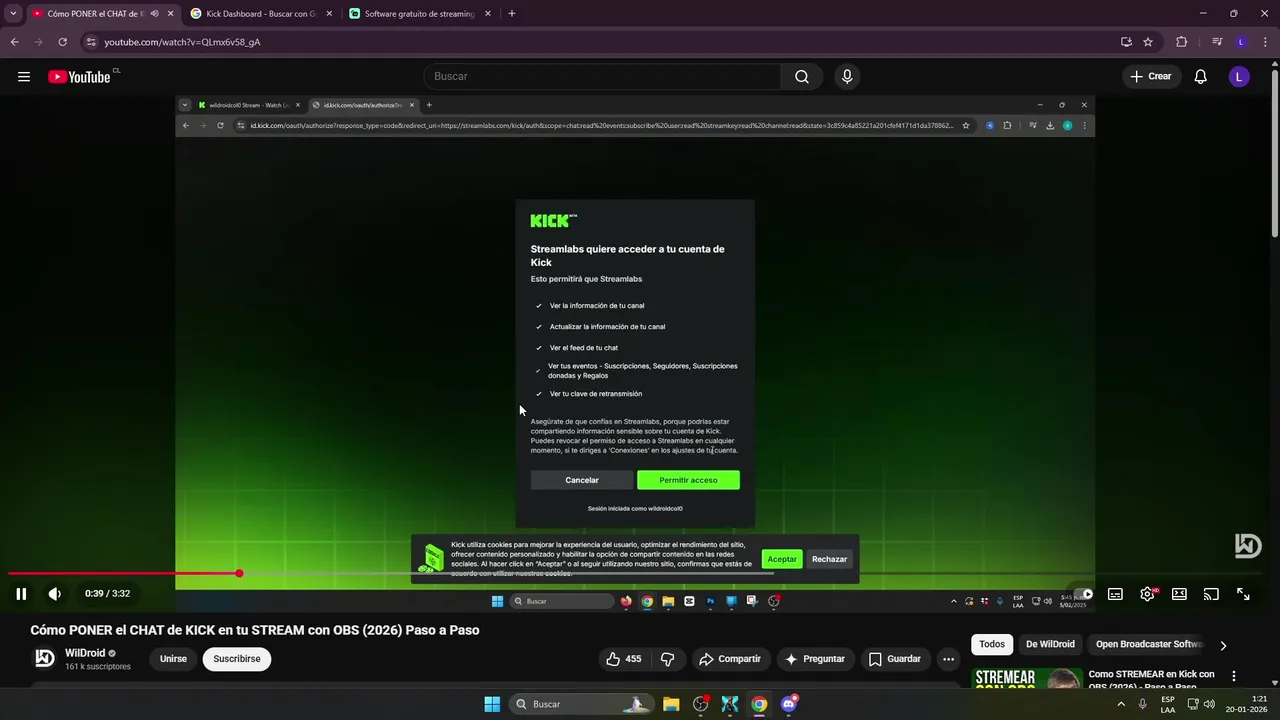Save the video with Guardar
The image size is (1280, 720).
click(x=894, y=659)
